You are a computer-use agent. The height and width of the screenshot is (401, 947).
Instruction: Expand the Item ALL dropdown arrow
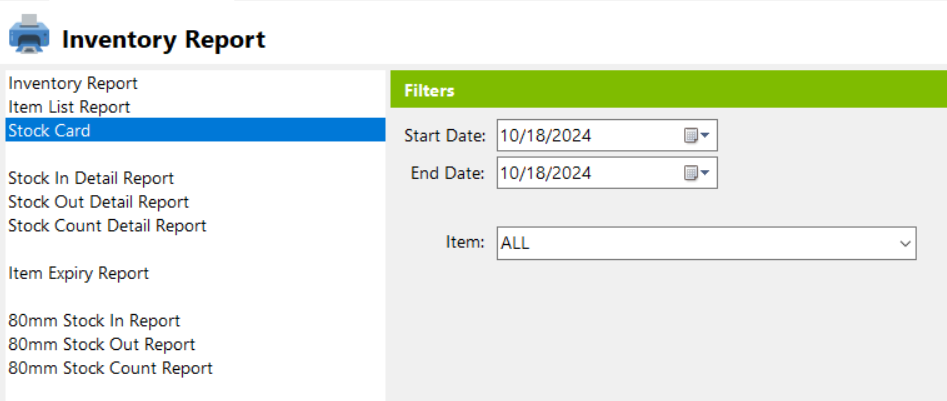(904, 243)
